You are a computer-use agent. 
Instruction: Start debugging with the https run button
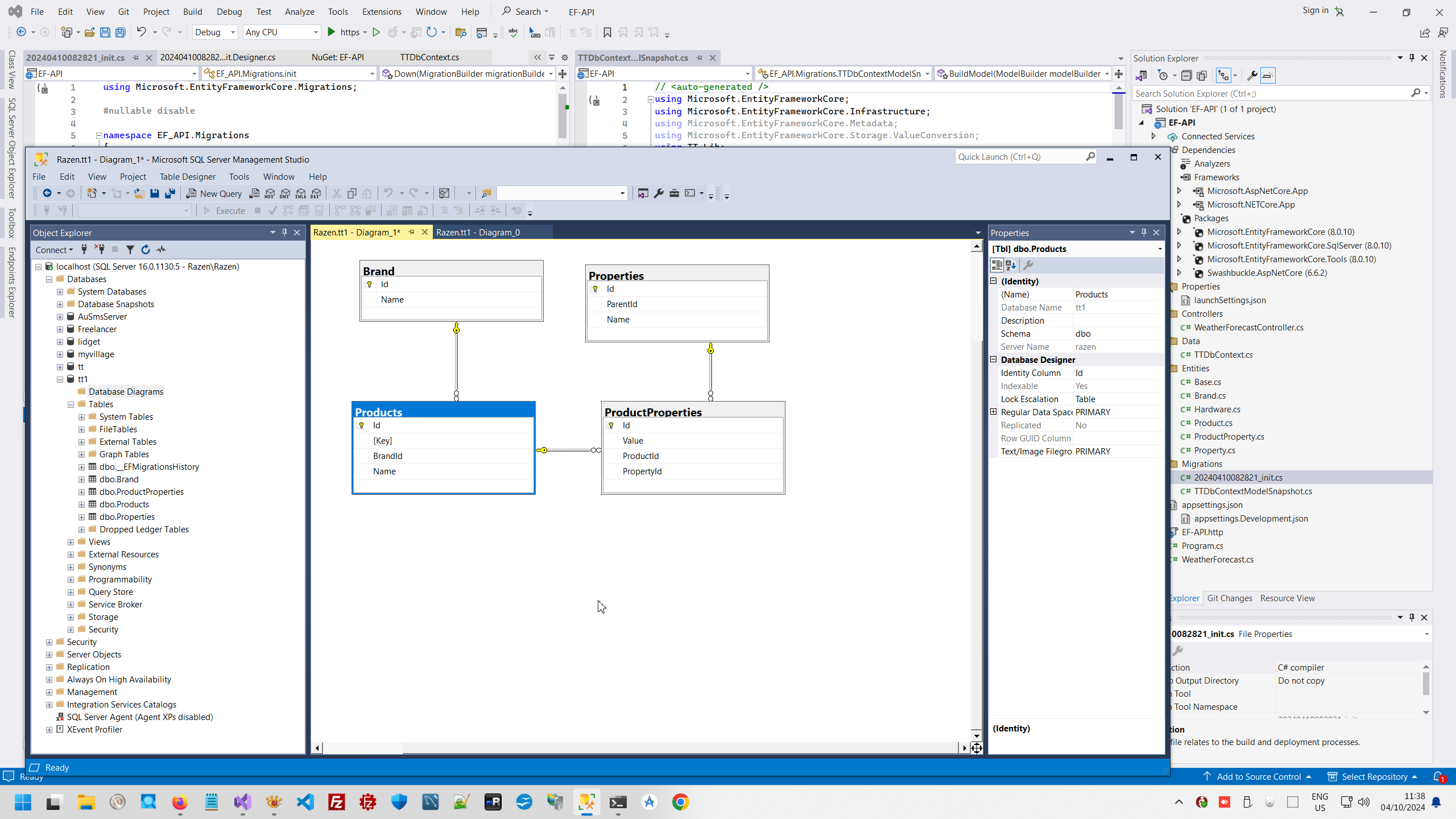[332, 32]
